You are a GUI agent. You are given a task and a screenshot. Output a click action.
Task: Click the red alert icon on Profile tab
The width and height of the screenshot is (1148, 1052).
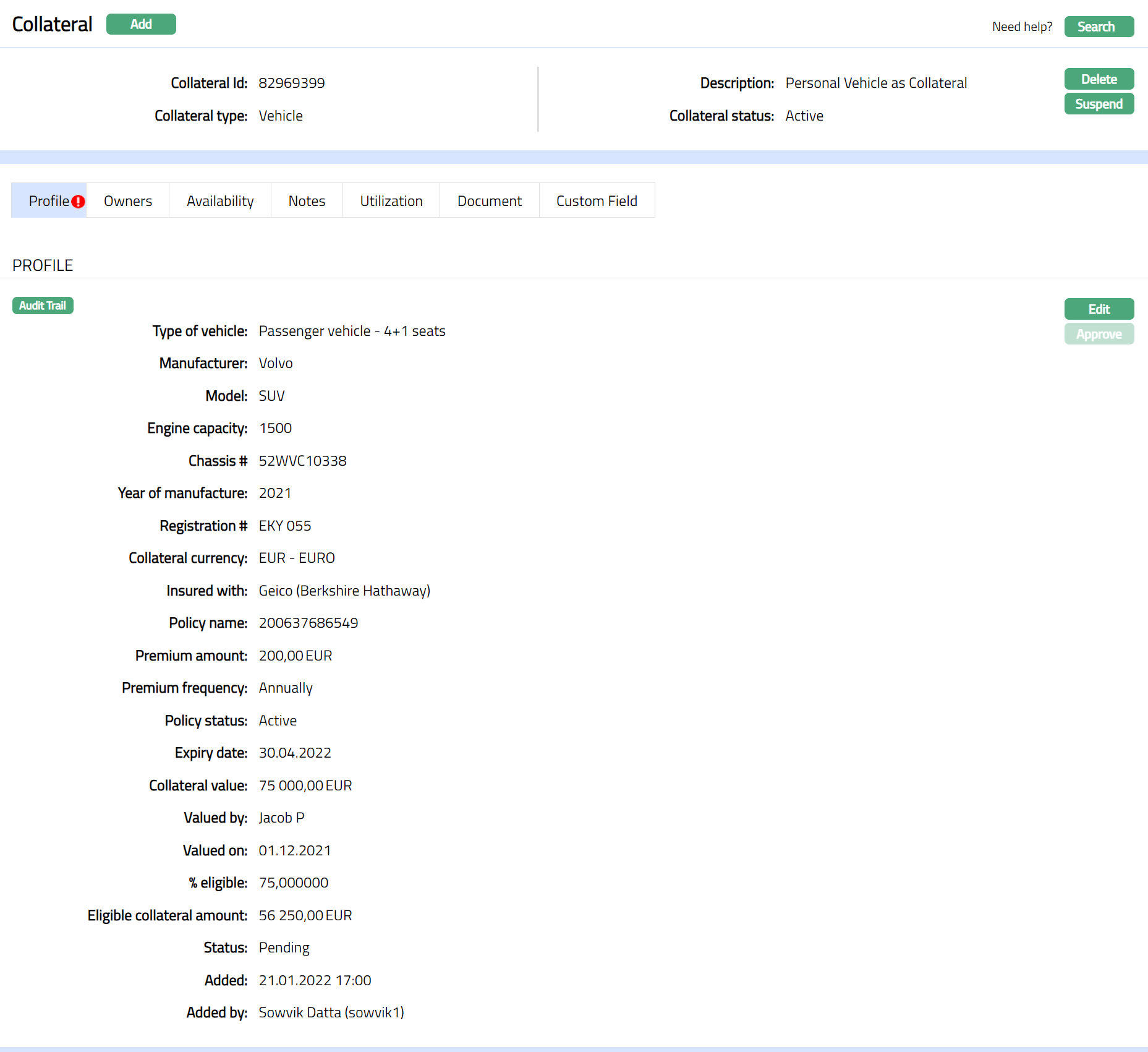point(78,202)
